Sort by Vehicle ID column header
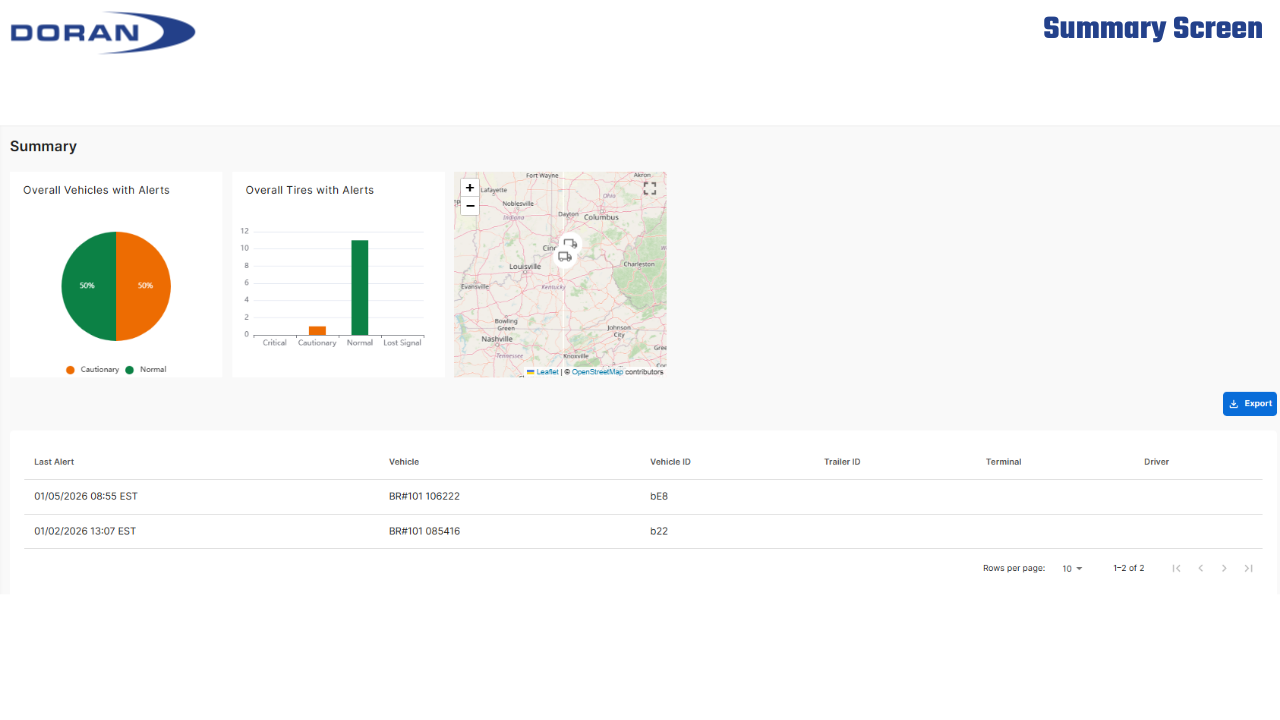 tap(670, 462)
